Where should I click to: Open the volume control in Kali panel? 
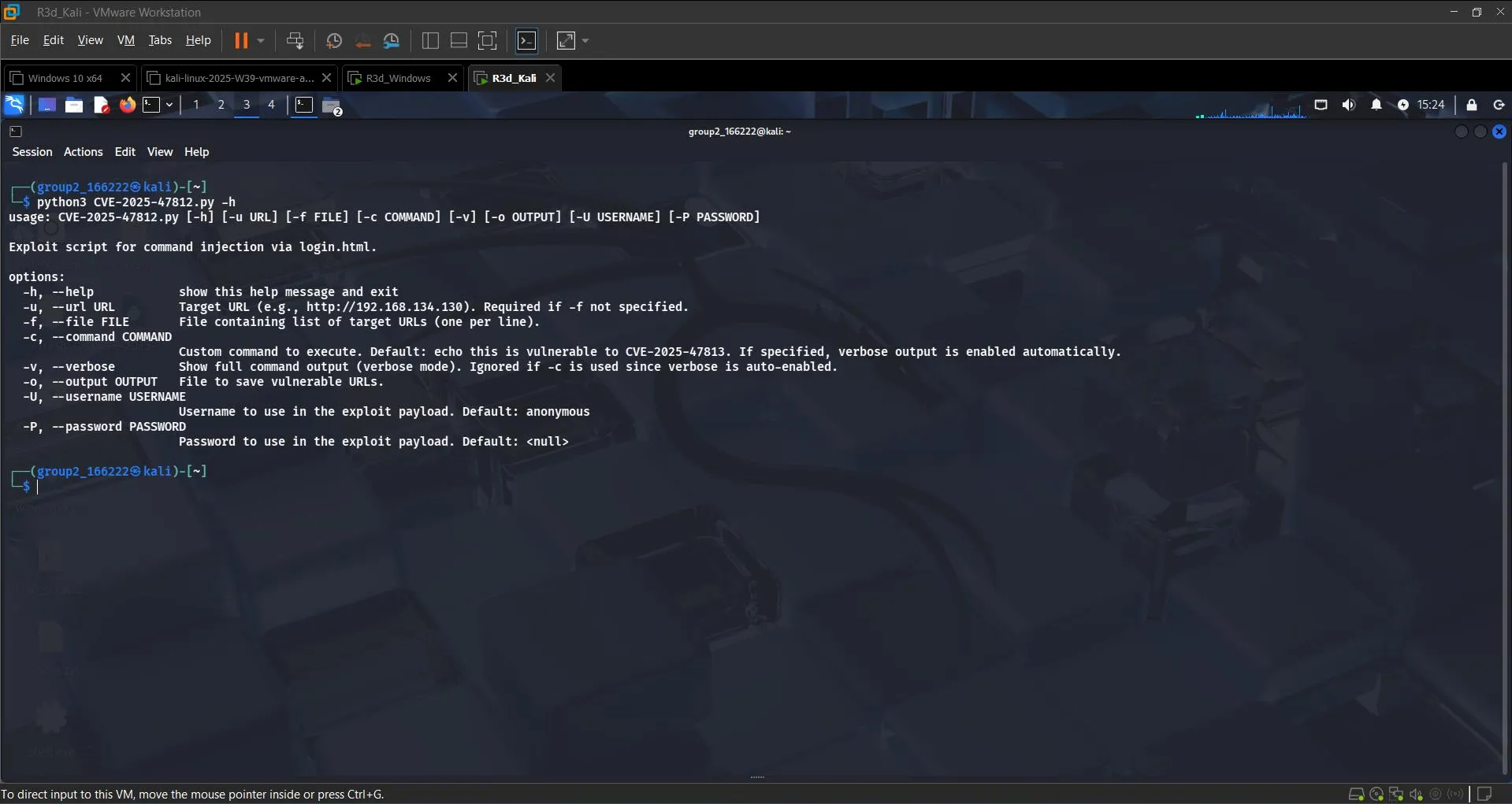coord(1349,105)
